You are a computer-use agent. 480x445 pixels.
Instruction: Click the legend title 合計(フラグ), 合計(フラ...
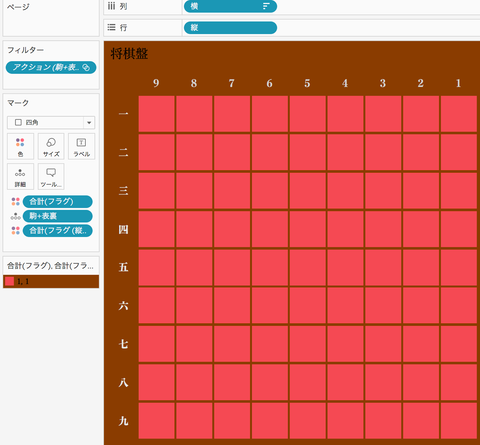click(50, 266)
